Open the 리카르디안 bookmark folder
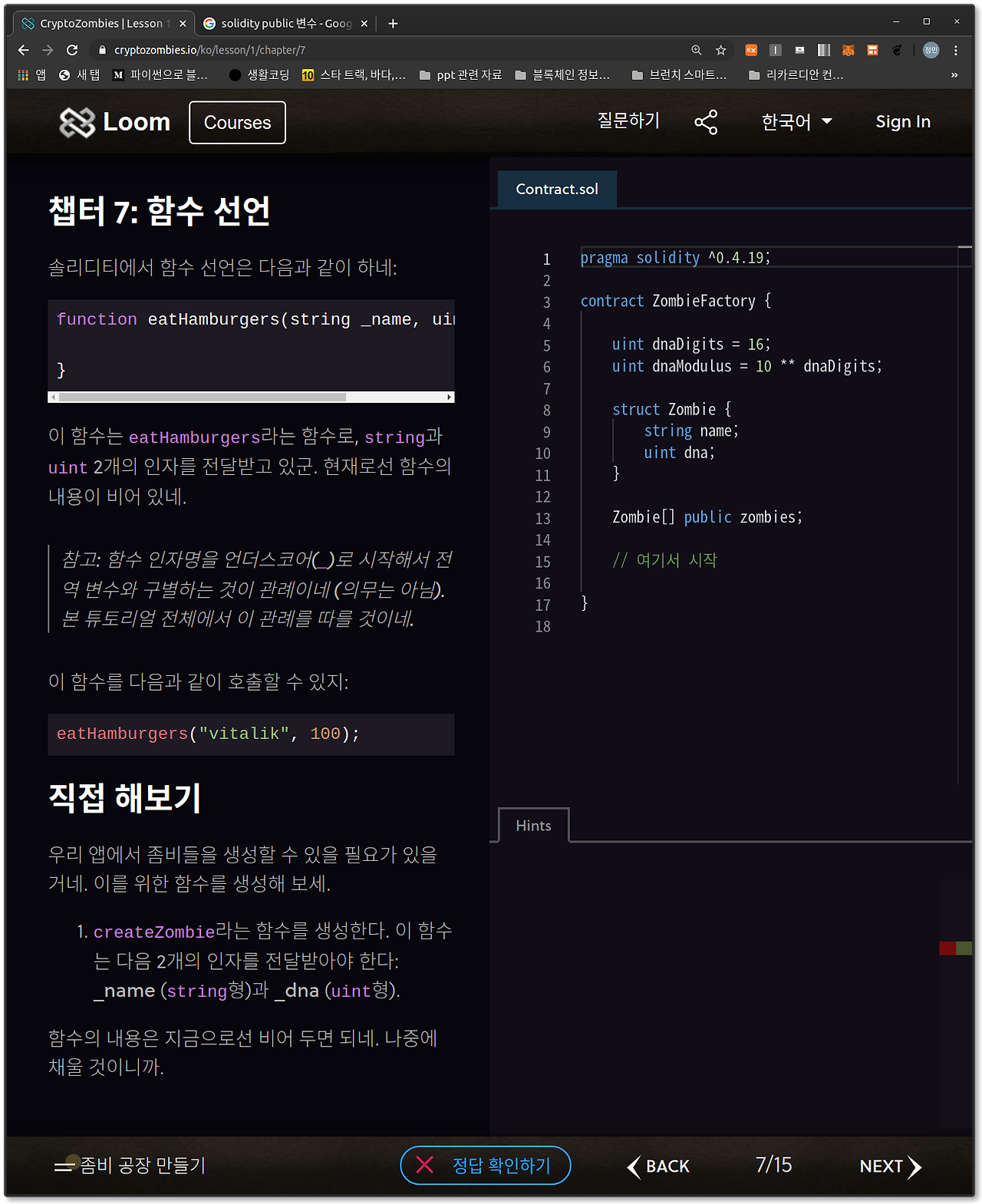 (796, 74)
